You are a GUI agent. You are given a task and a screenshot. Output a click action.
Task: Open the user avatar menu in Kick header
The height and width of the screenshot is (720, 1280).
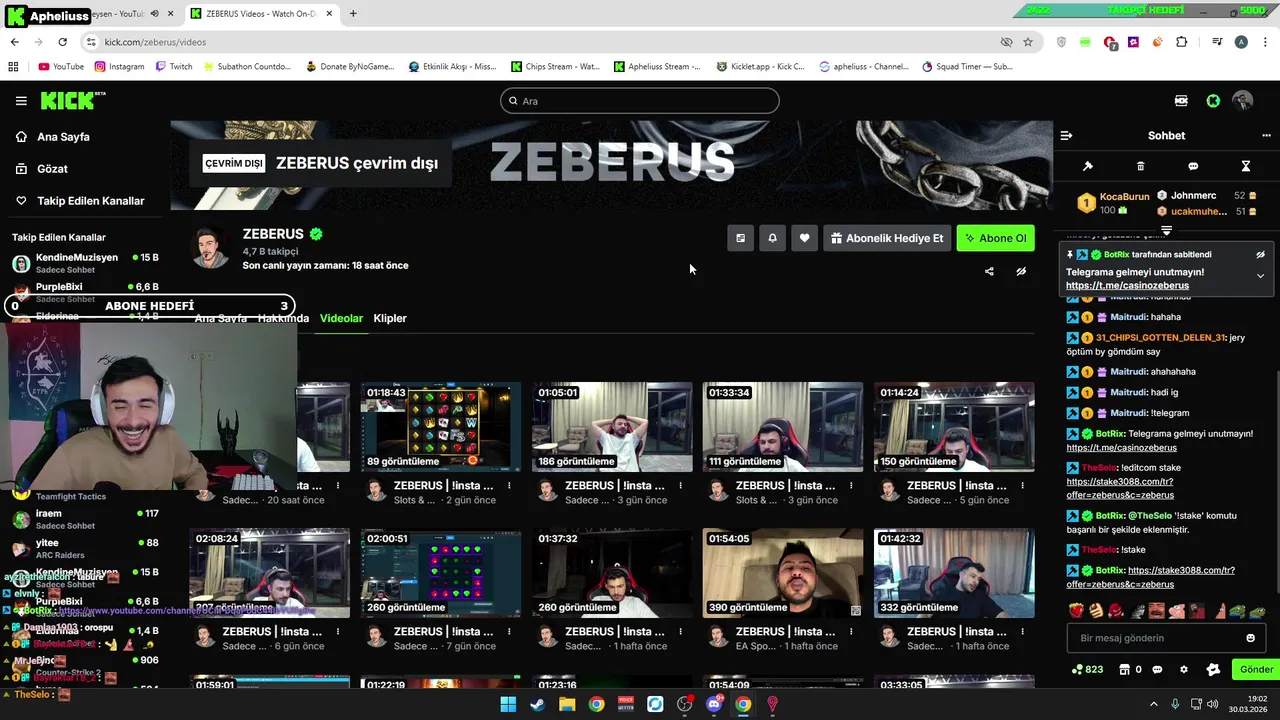1243,101
